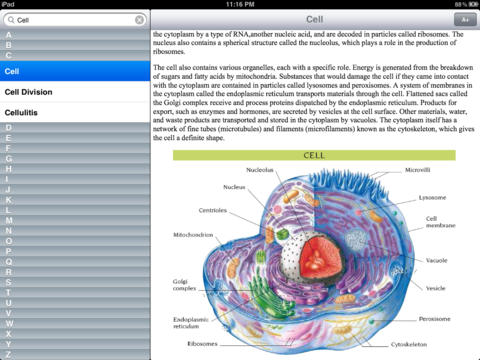Tap the battery indicator in status bar
Screen dimensions: 480x360
pyautogui.click(x=473, y=4)
